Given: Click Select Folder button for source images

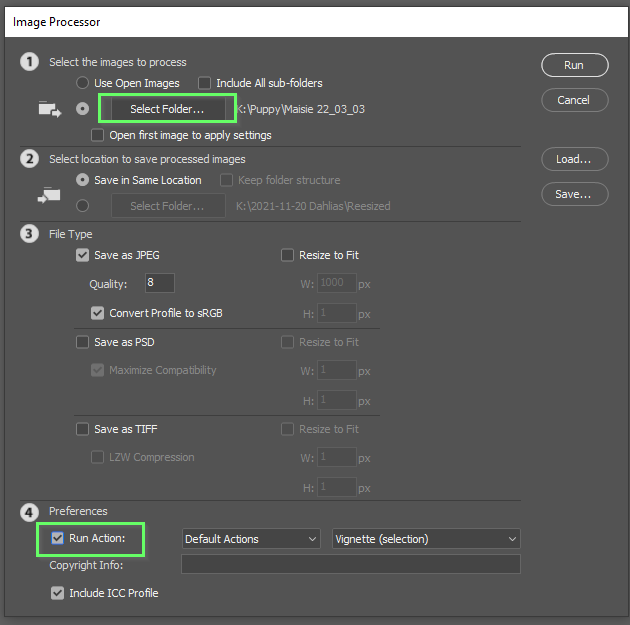Looking at the screenshot, I should click(x=167, y=108).
